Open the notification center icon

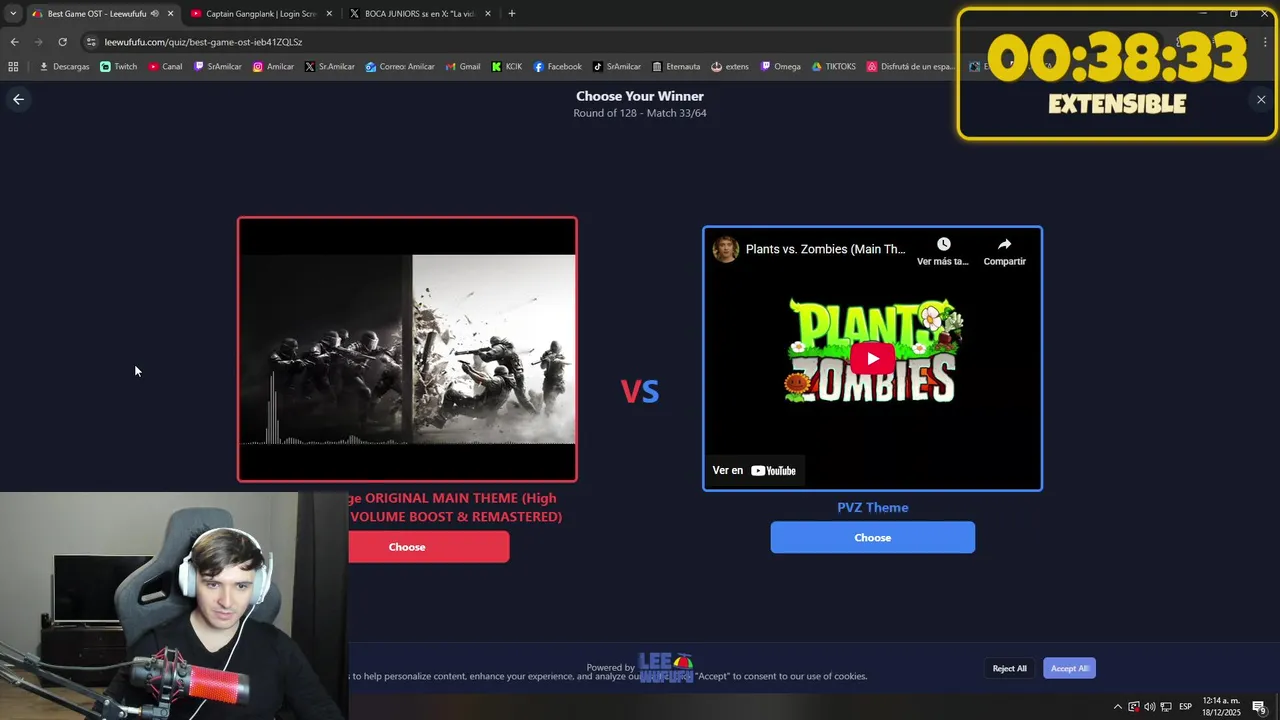coord(1259,707)
